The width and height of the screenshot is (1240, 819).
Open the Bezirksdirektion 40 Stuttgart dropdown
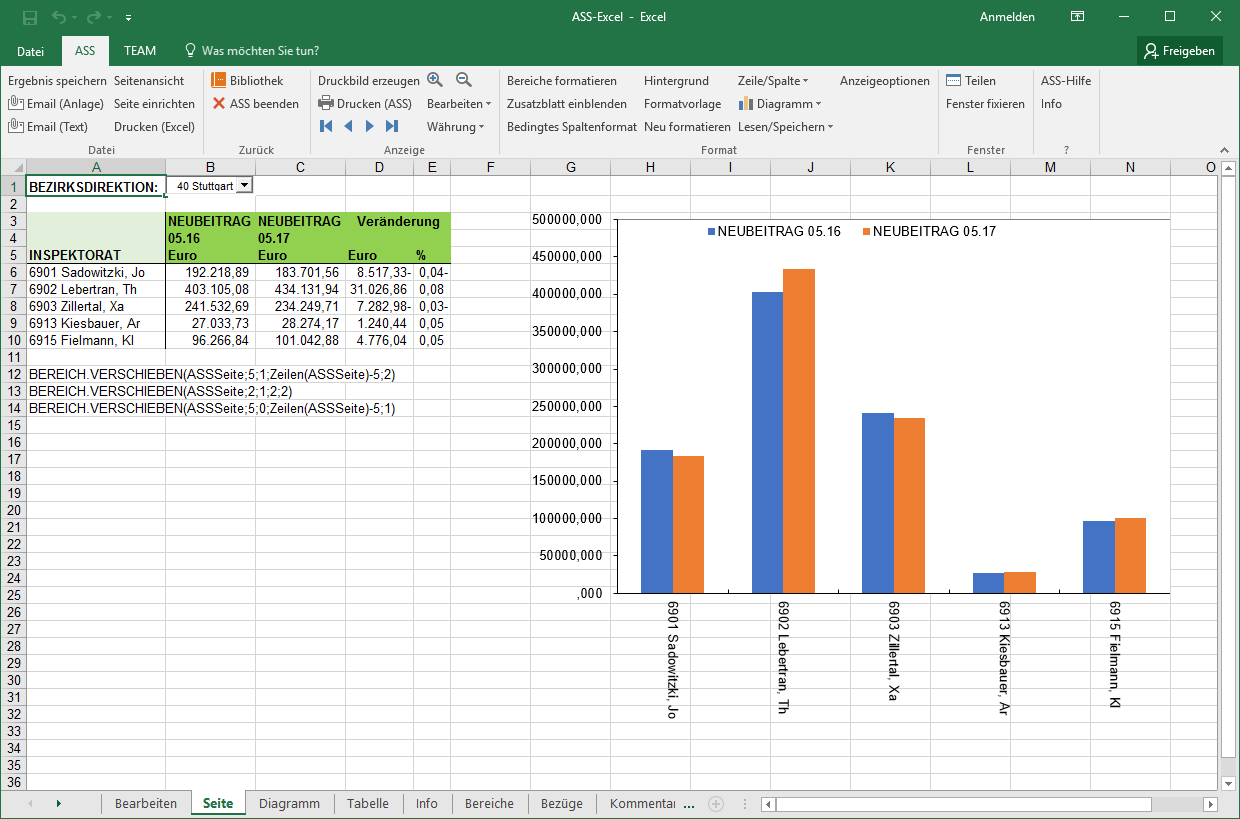(245, 186)
